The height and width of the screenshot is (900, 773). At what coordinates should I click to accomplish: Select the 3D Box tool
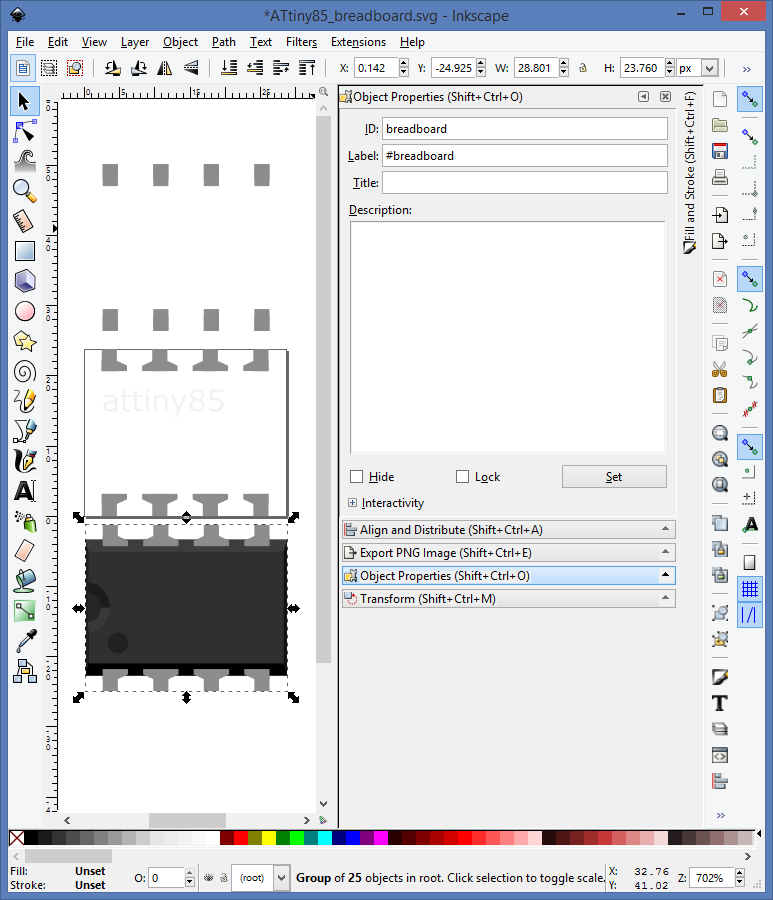(x=24, y=281)
